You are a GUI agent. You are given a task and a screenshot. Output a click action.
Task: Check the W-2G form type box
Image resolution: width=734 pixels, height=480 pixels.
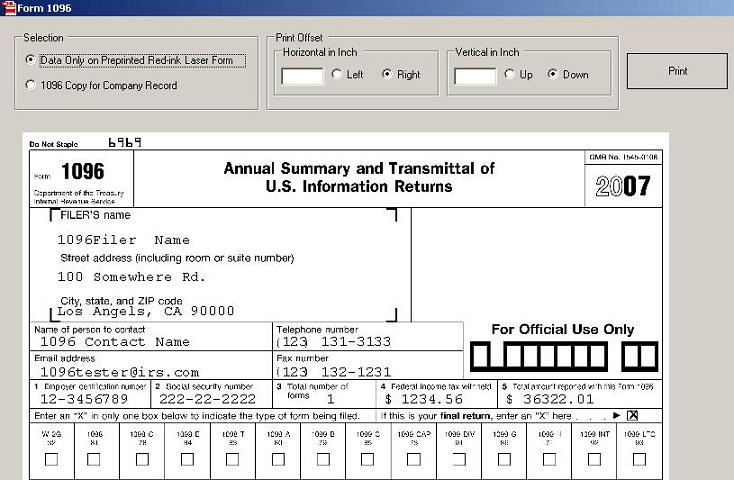(x=51, y=459)
